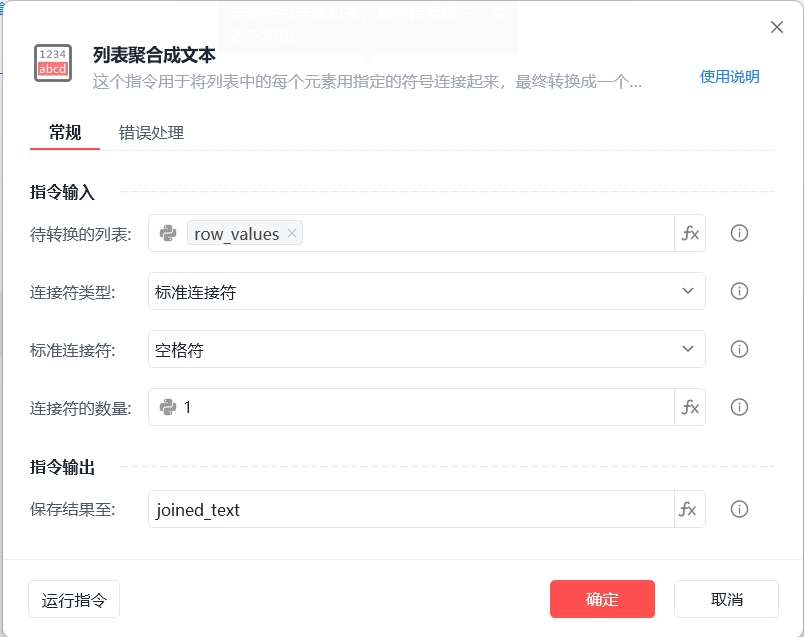This screenshot has width=804, height=637.
Task: Open info tooltip for 标准连接符
Action: click(739, 349)
